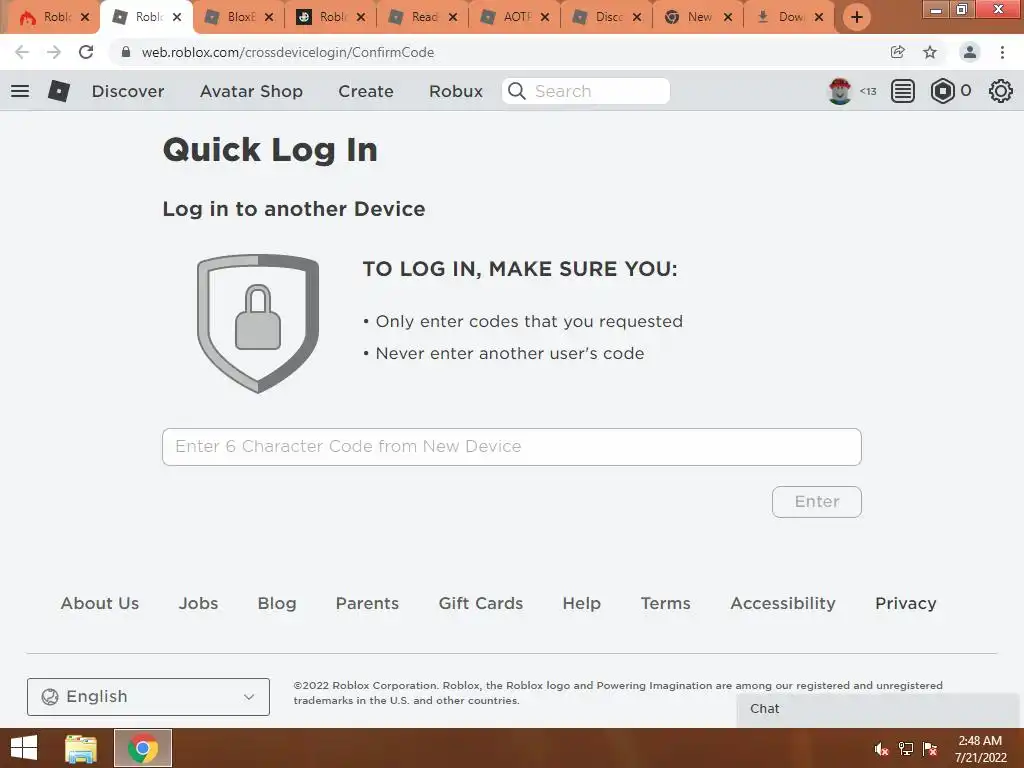
Task: Click the Enter button
Action: coord(816,502)
